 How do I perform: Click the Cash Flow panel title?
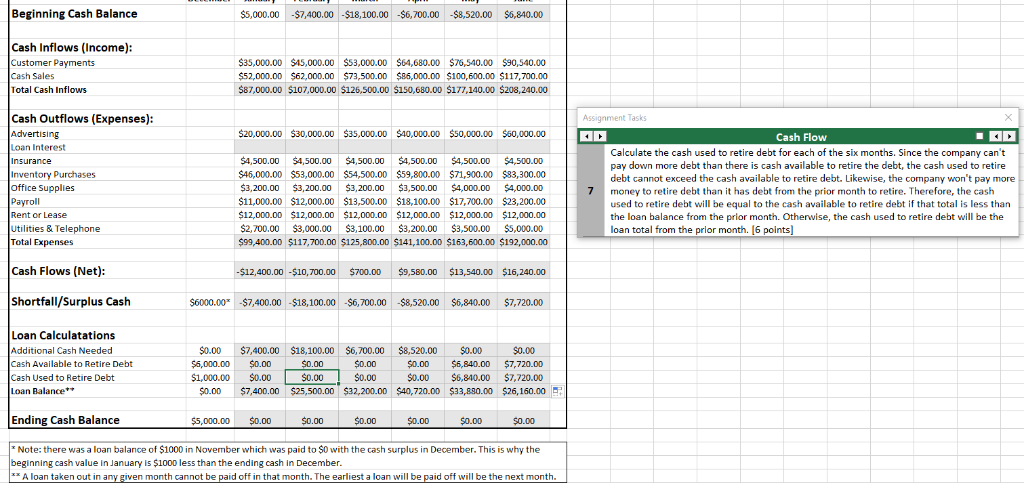pos(801,137)
